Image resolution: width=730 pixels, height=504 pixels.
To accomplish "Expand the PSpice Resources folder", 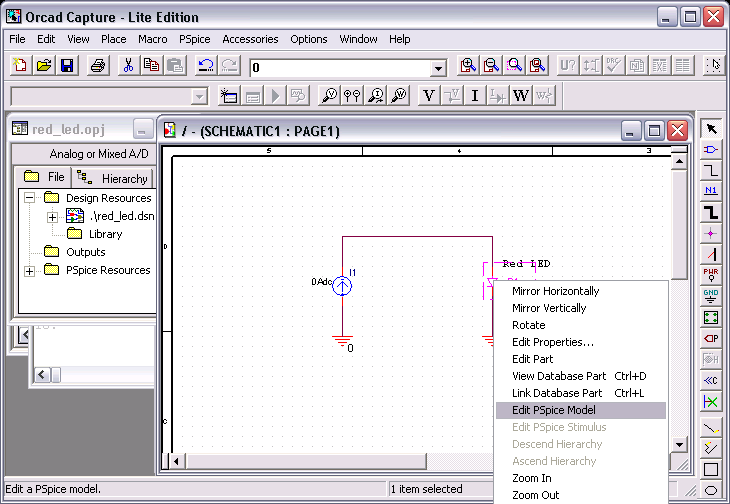I will point(29,271).
